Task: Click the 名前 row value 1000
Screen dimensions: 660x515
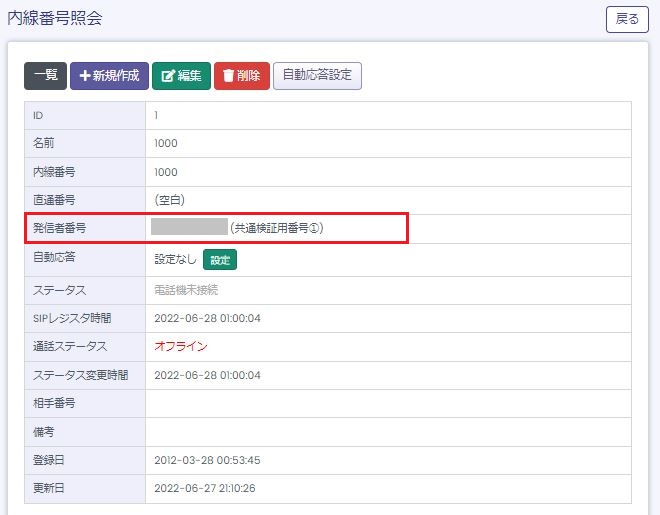Action: [166, 144]
